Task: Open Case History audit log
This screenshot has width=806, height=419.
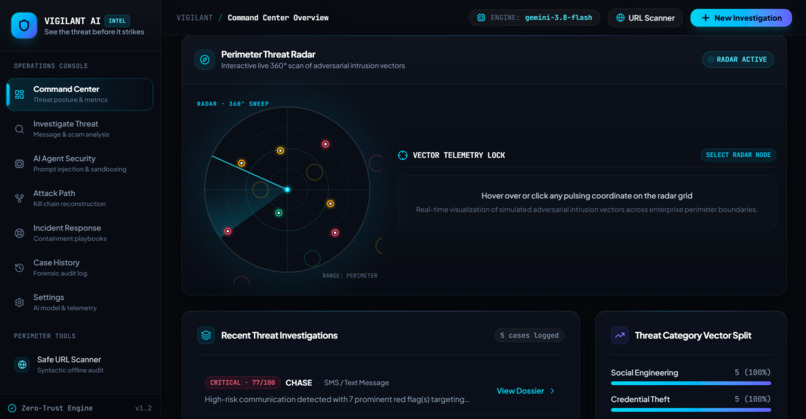Action: (80, 268)
